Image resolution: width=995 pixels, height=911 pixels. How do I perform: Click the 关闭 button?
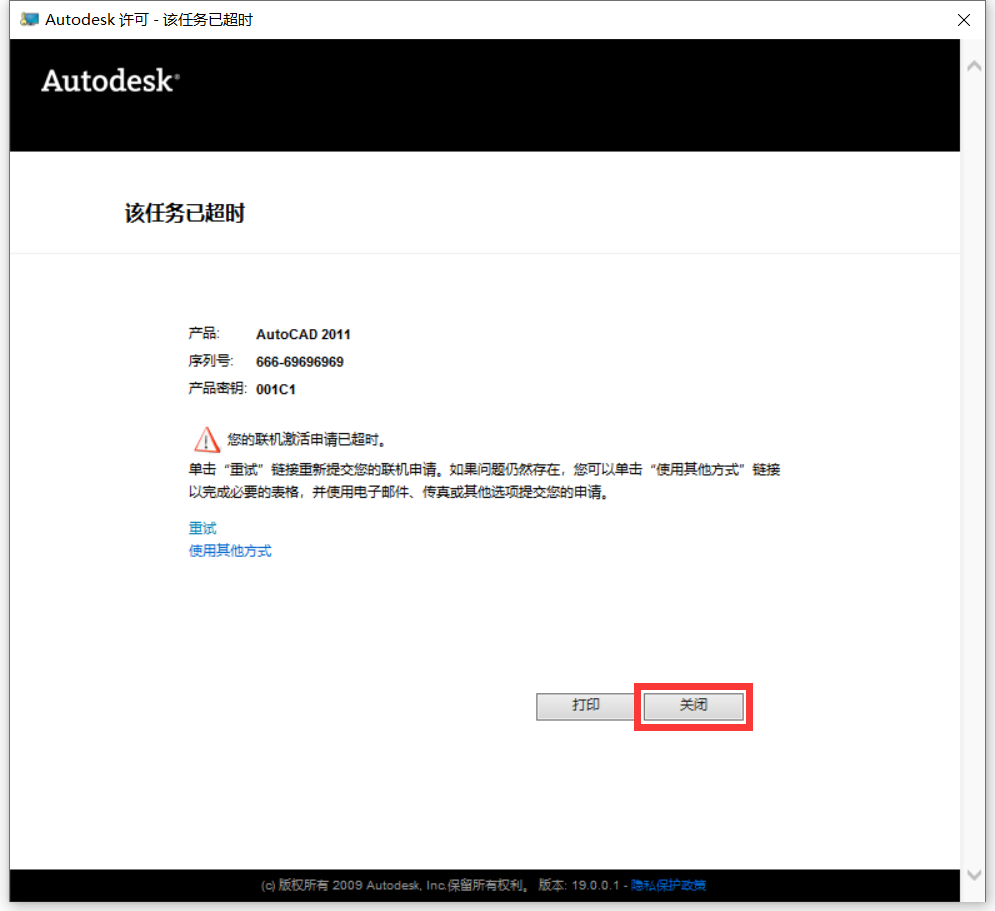[x=693, y=706]
